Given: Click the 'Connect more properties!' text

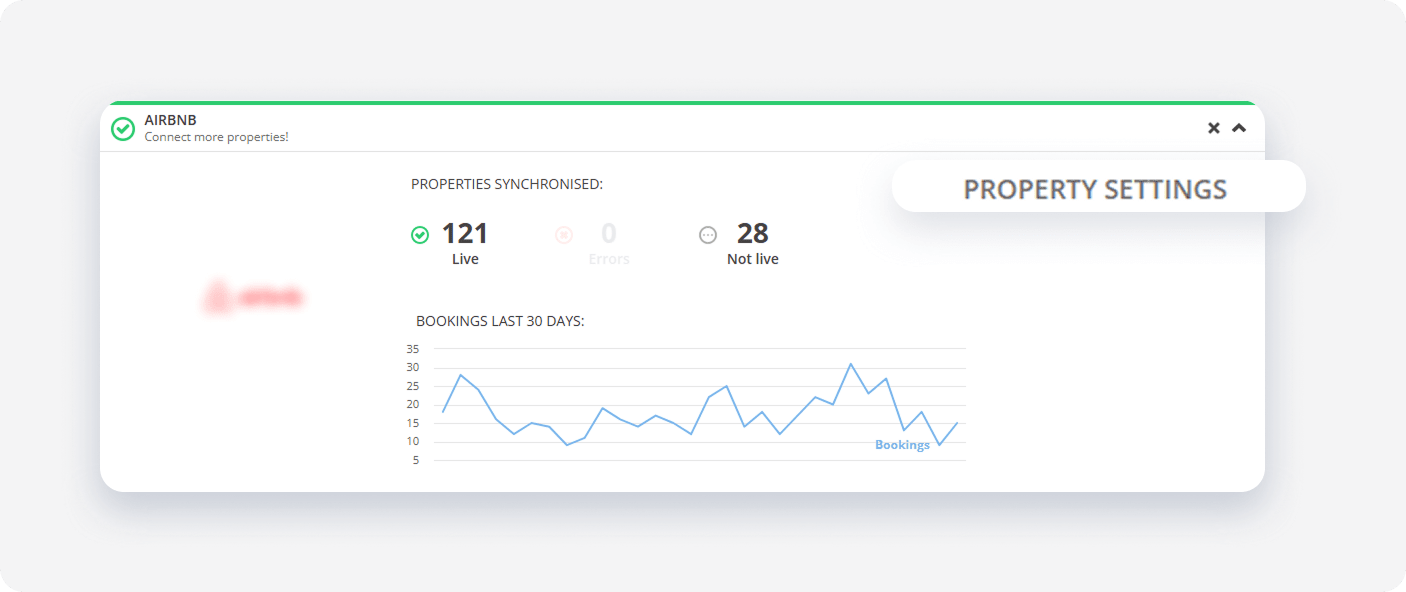Looking at the screenshot, I should (x=216, y=137).
